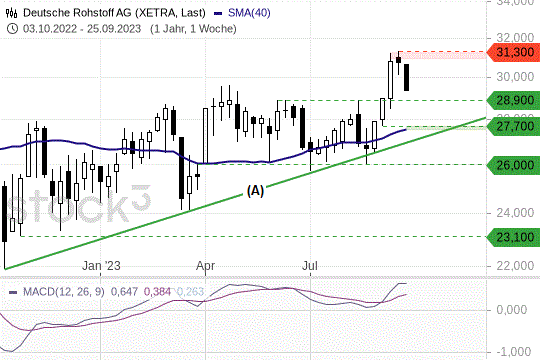Click the (A) trendline annotation
540x360 pixels.
(x=255, y=191)
